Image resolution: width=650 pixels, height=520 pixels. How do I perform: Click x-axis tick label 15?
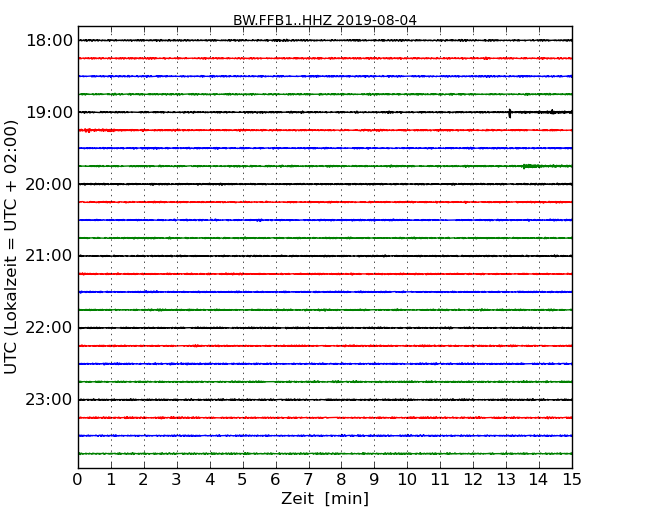[x=572, y=480]
